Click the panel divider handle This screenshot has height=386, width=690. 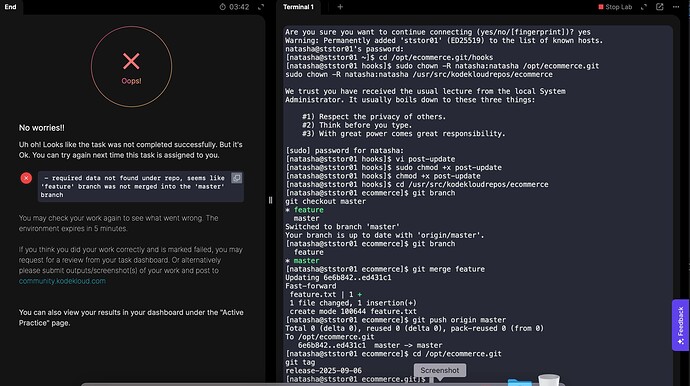[270, 200]
